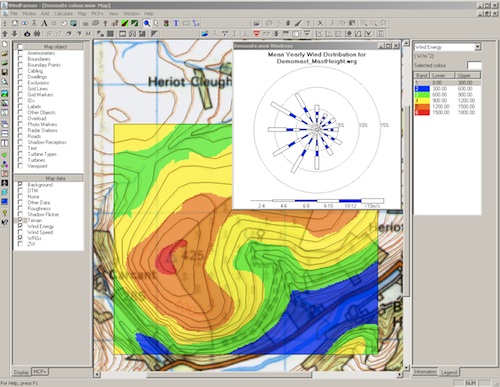Click the blue layered folder icon
500x387 pixels.
[205, 34]
